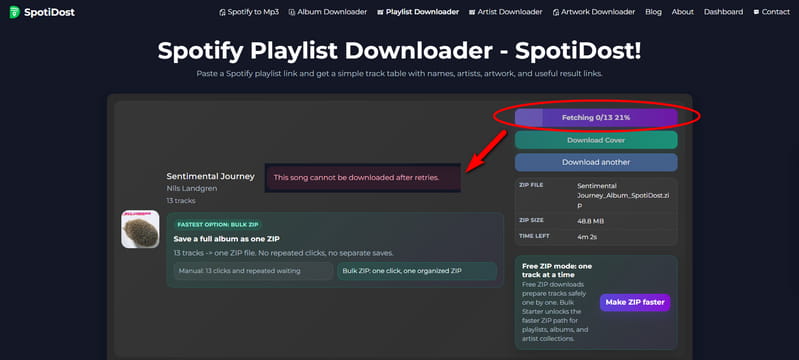799x360 pixels.
Task: Click 'Save a full album as one ZIP' heading
Action: click(x=226, y=239)
